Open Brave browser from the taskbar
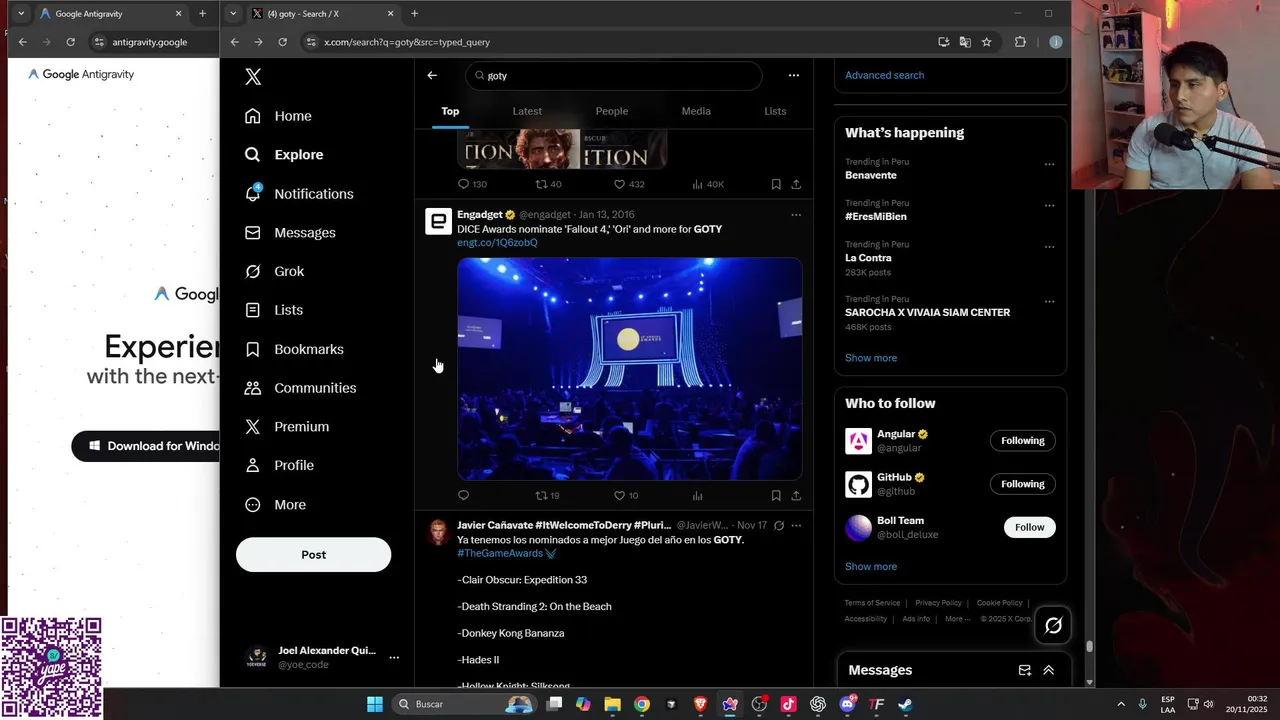 pos(700,704)
